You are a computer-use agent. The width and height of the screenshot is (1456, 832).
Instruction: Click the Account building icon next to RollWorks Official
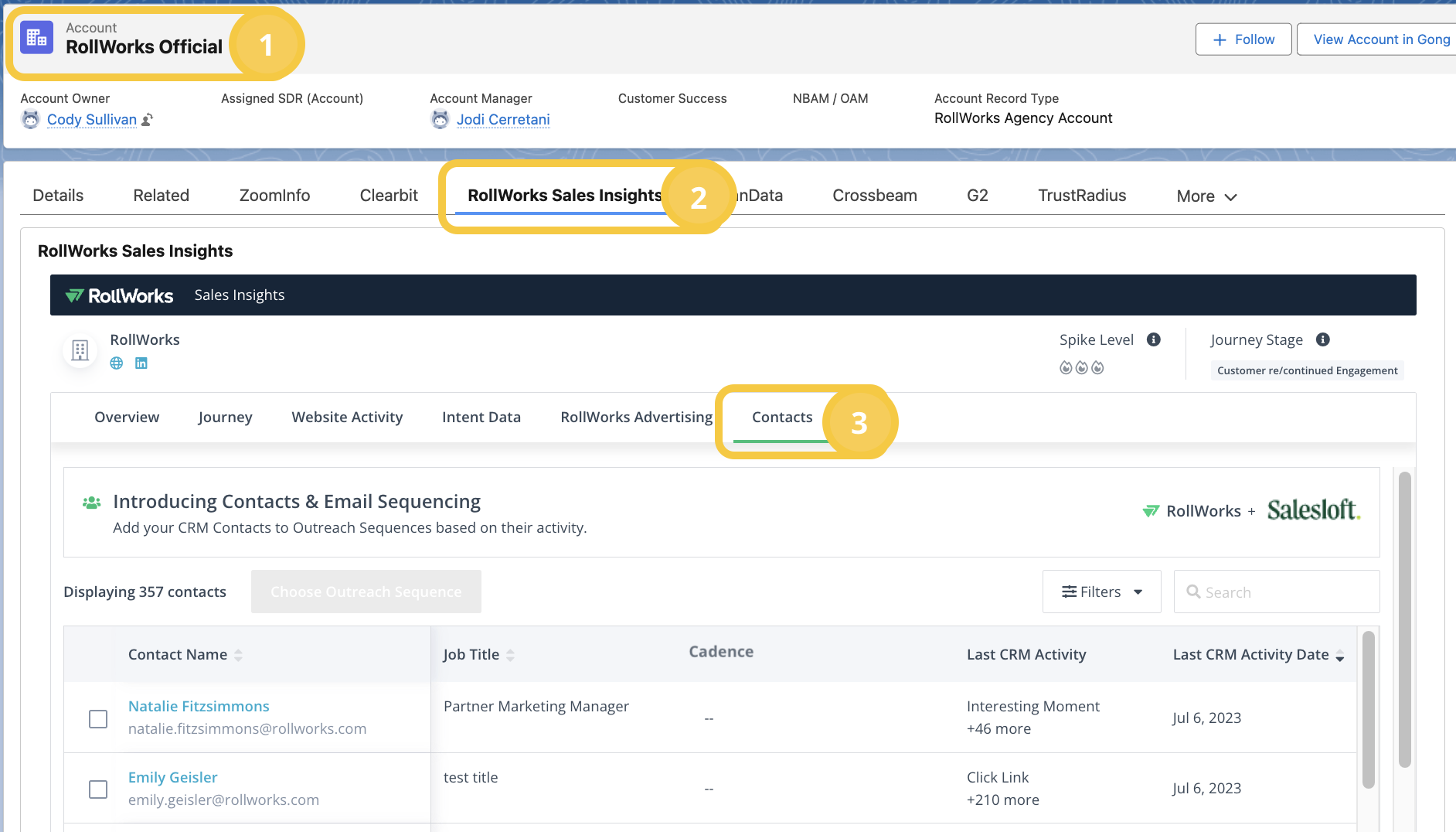point(36,38)
